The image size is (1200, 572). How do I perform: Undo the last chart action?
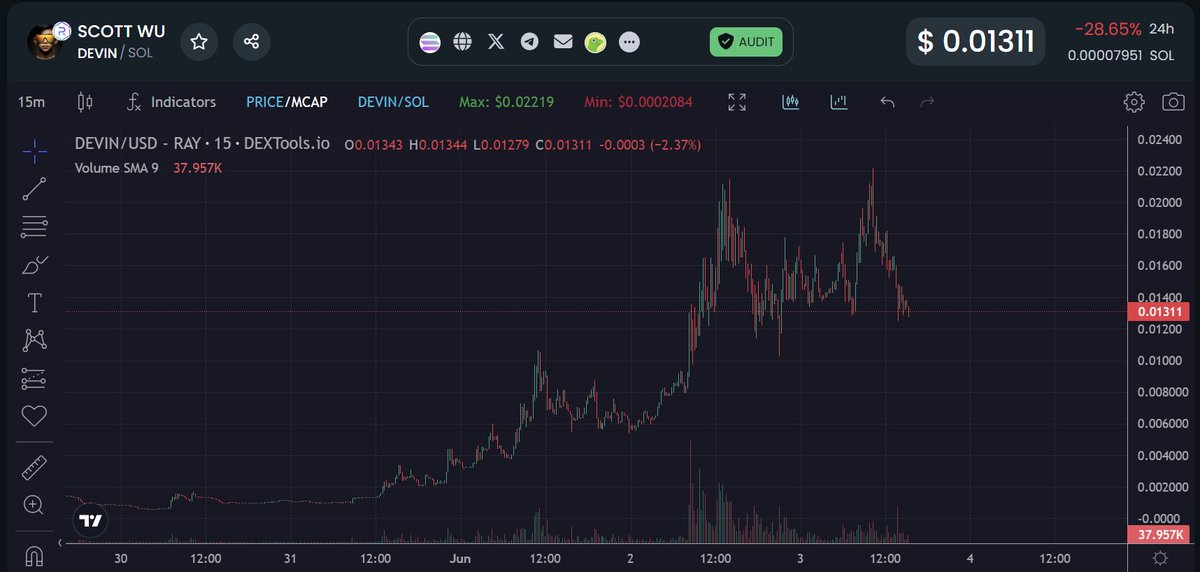(887, 102)
